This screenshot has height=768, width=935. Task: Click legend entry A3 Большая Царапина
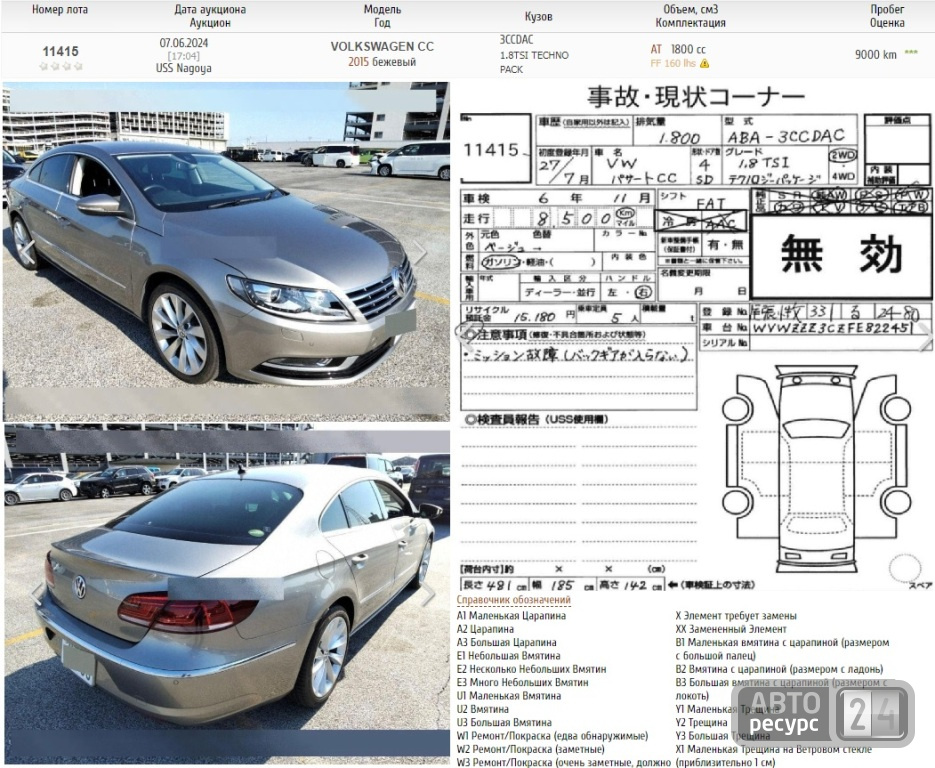(507, 643)
